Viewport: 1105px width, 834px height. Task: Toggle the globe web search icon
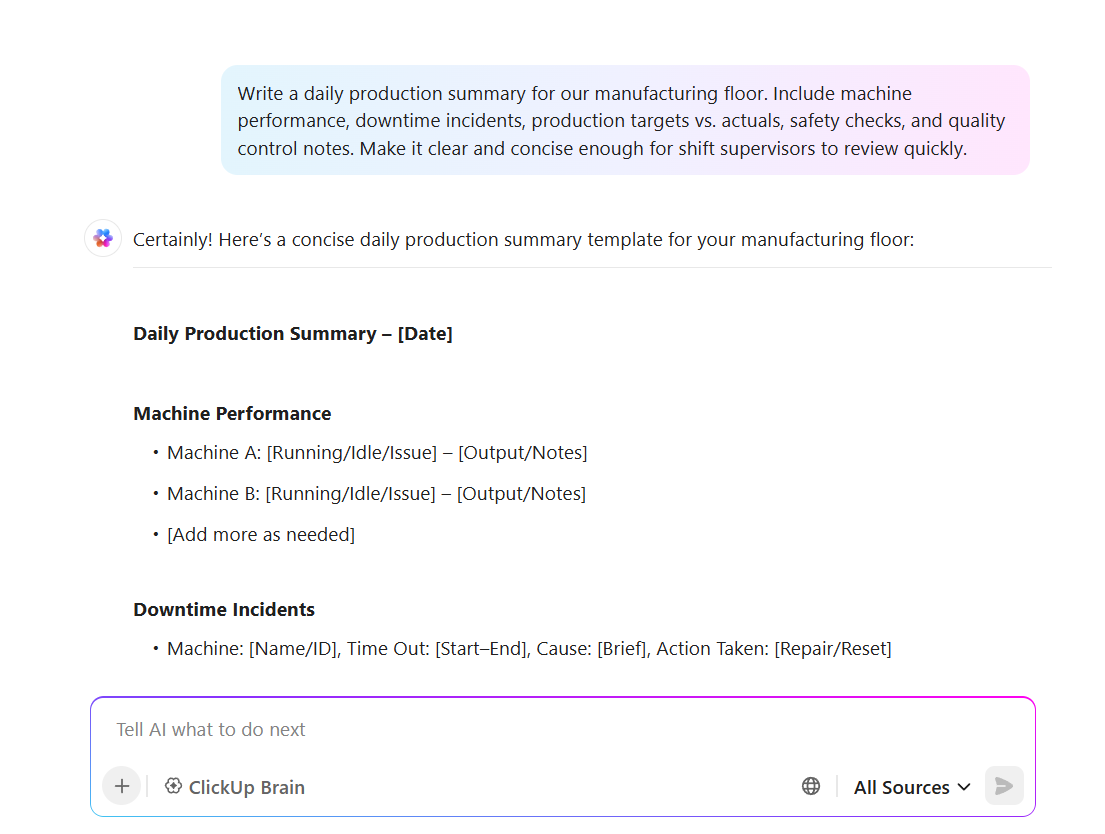pos(811,786)
